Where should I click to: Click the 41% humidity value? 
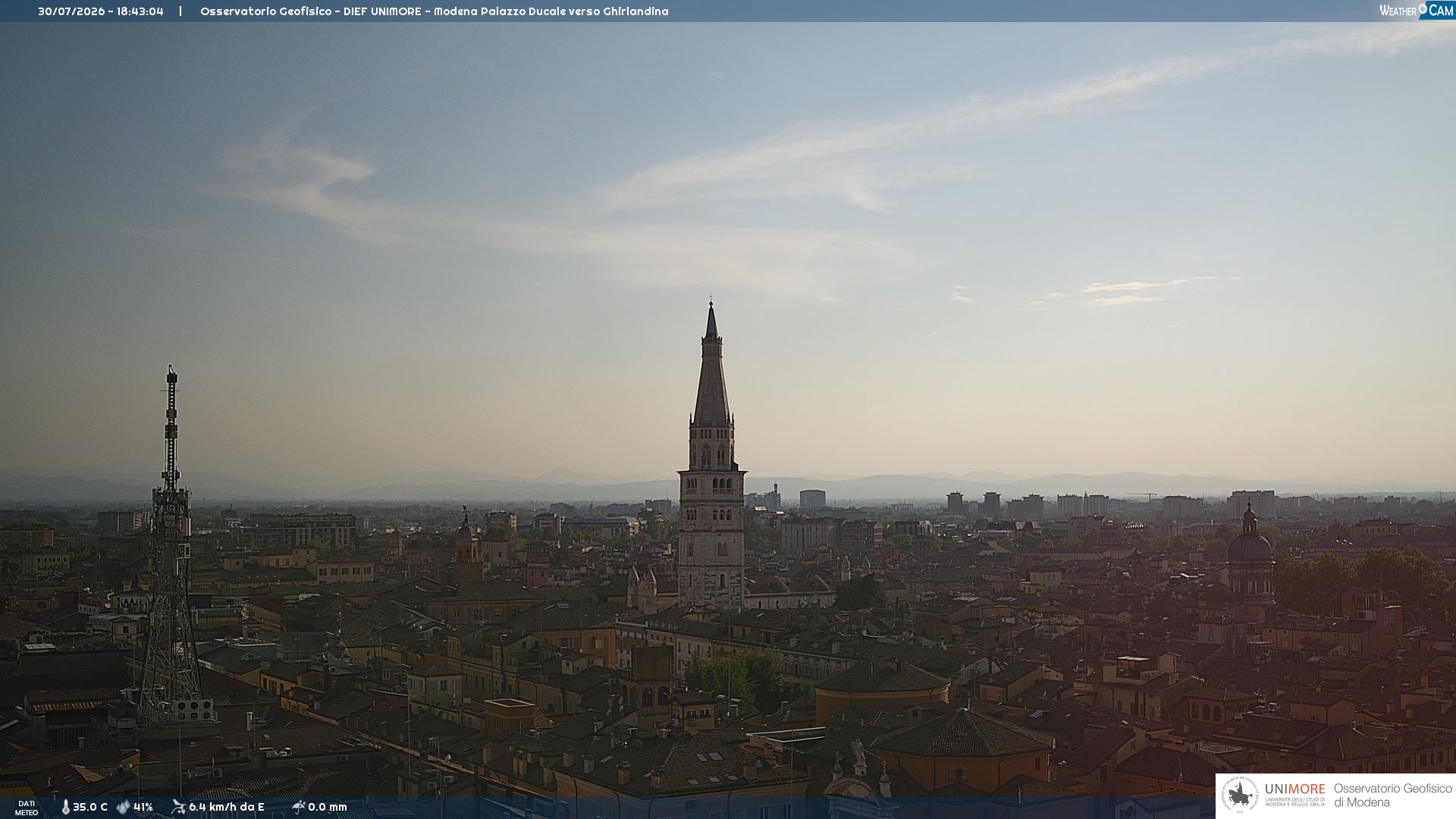tap(143, 807)
